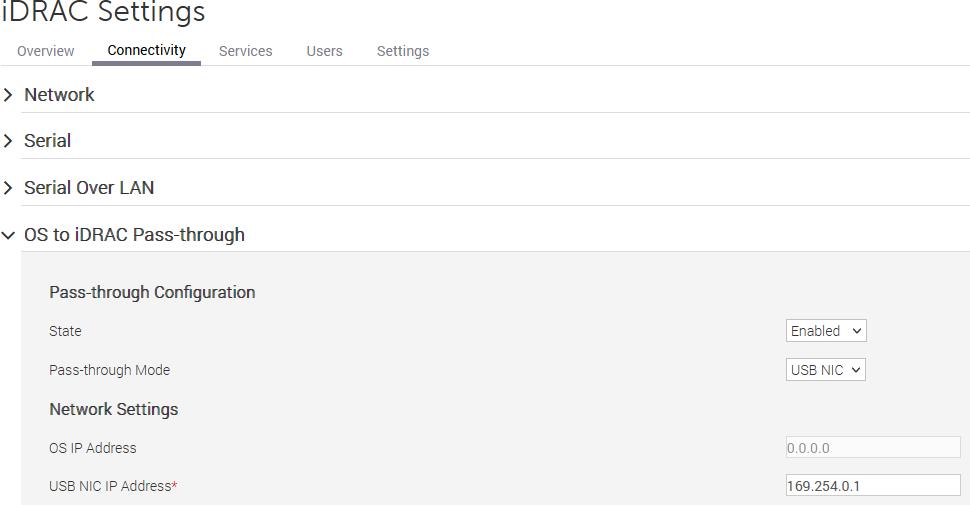970x505 pixels.
Task: Click the Pass-through Mode label
Action: [x=109, y=370]
